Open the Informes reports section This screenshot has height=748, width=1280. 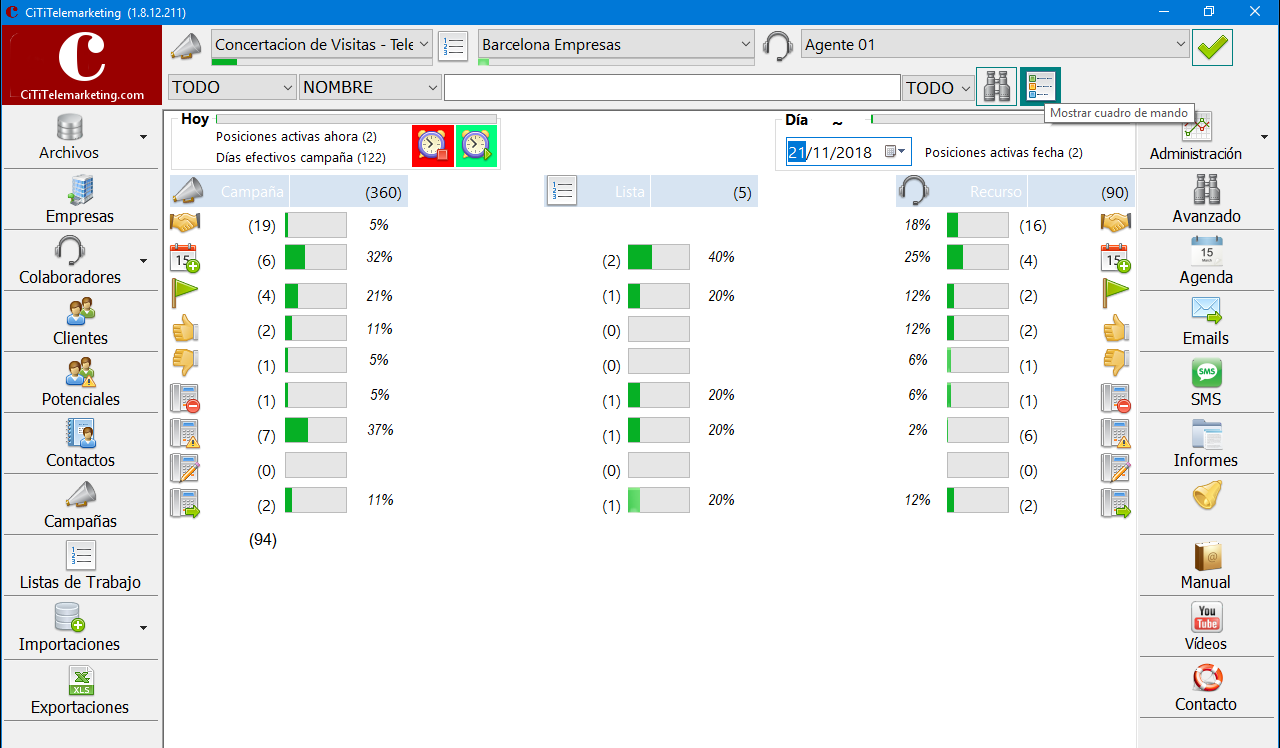tap(1206, 443)
